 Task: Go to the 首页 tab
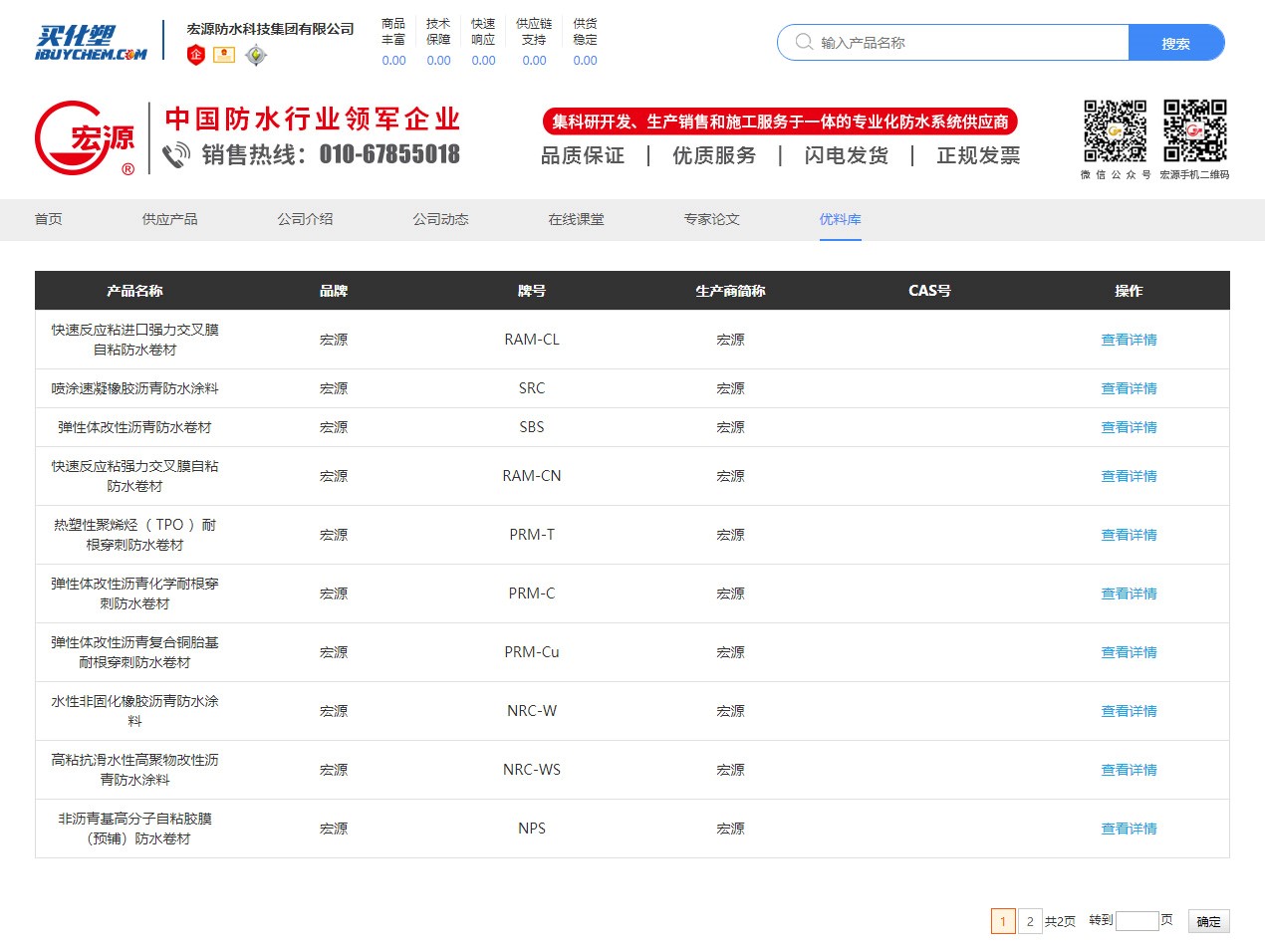pyautogui.click(x=49, y=219)
